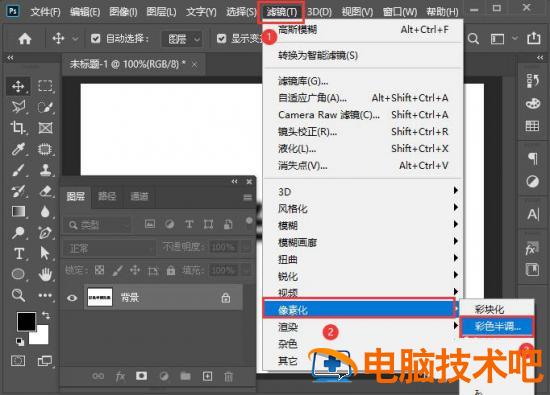Click the Background layer thumbnail
This screenshot has width=550, height=395.
click(100, 297)
